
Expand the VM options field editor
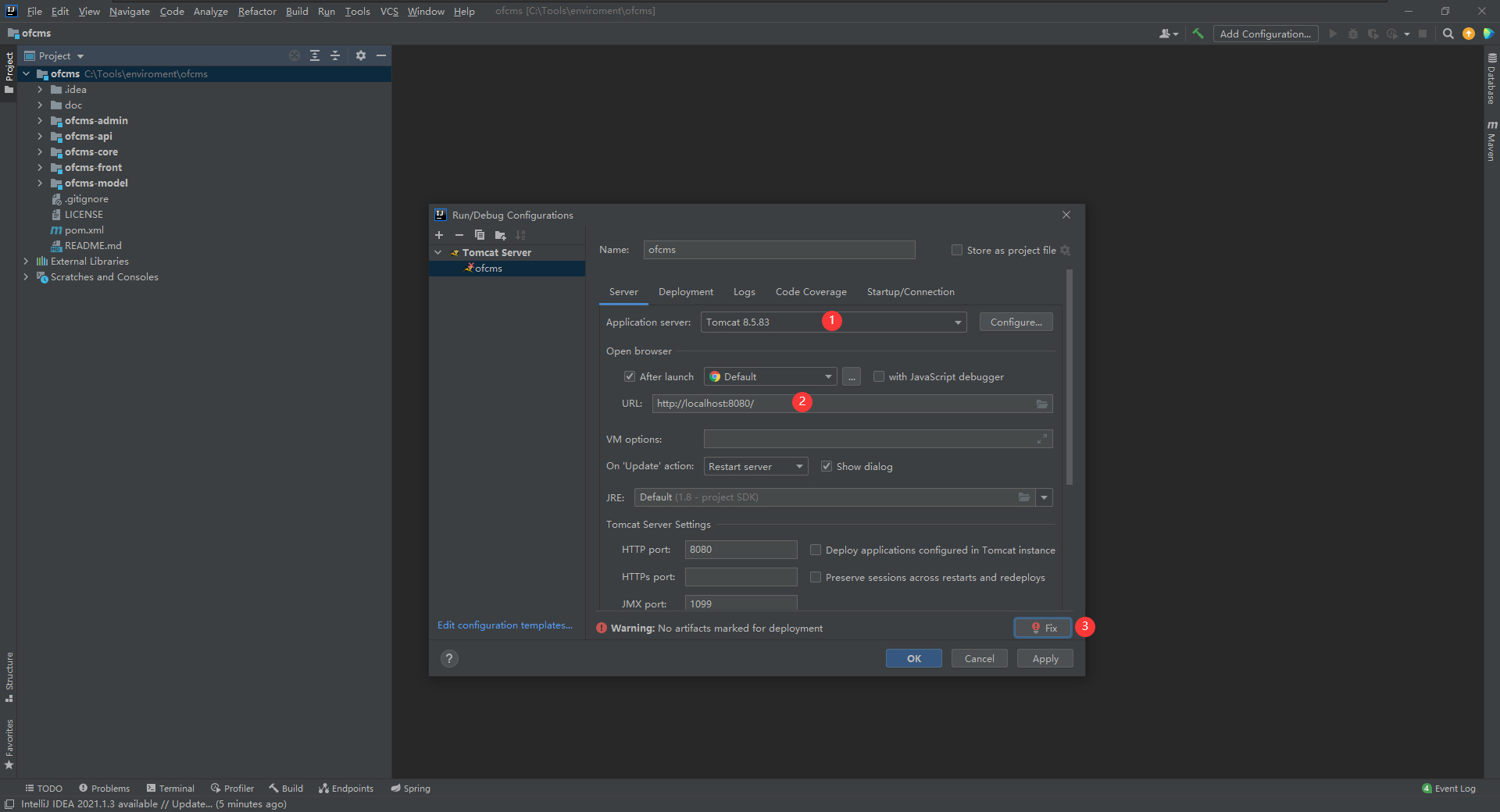pos(1042,440)
